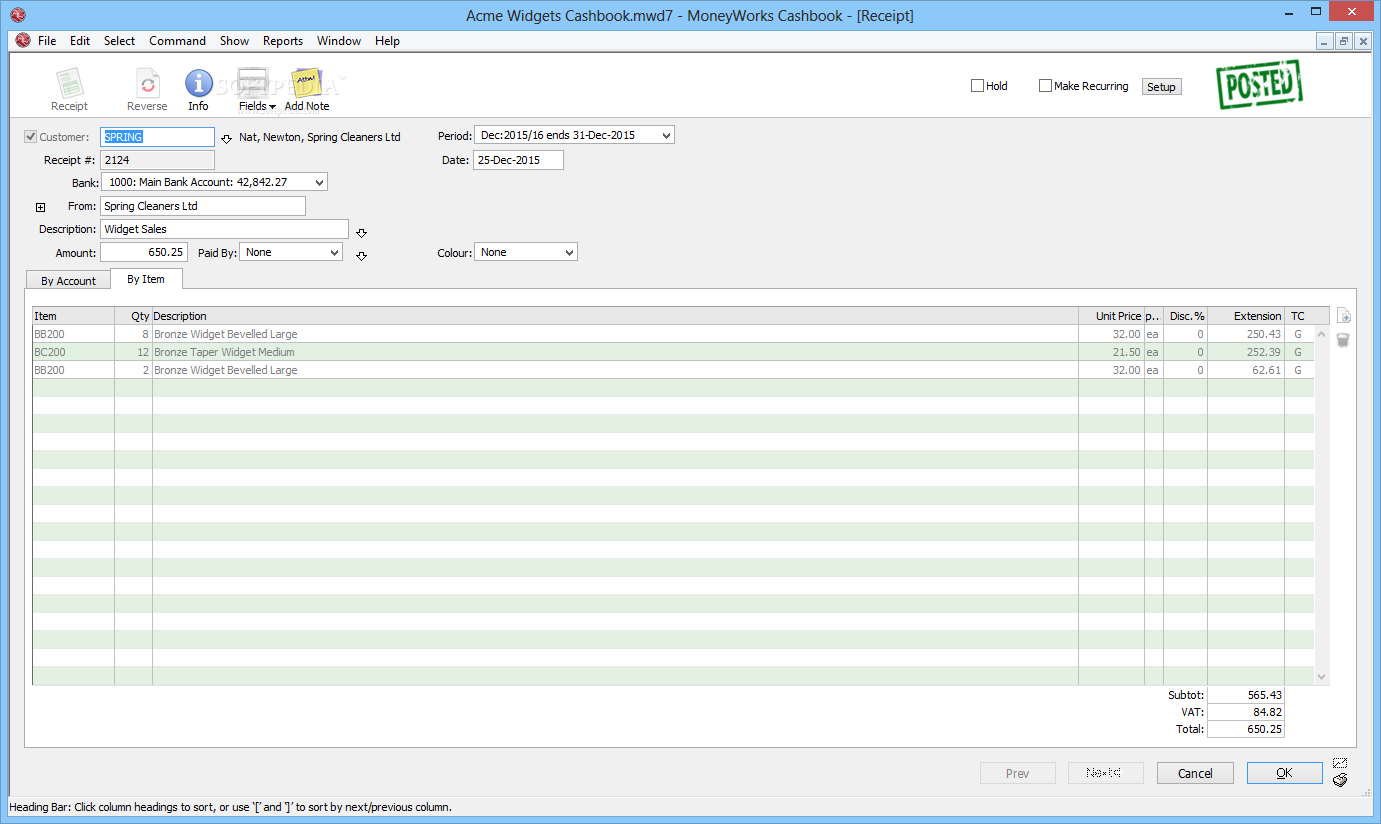Select the Bronze Taper Widget Medium row
The image size is (1381, 824).
coord(673,352)
